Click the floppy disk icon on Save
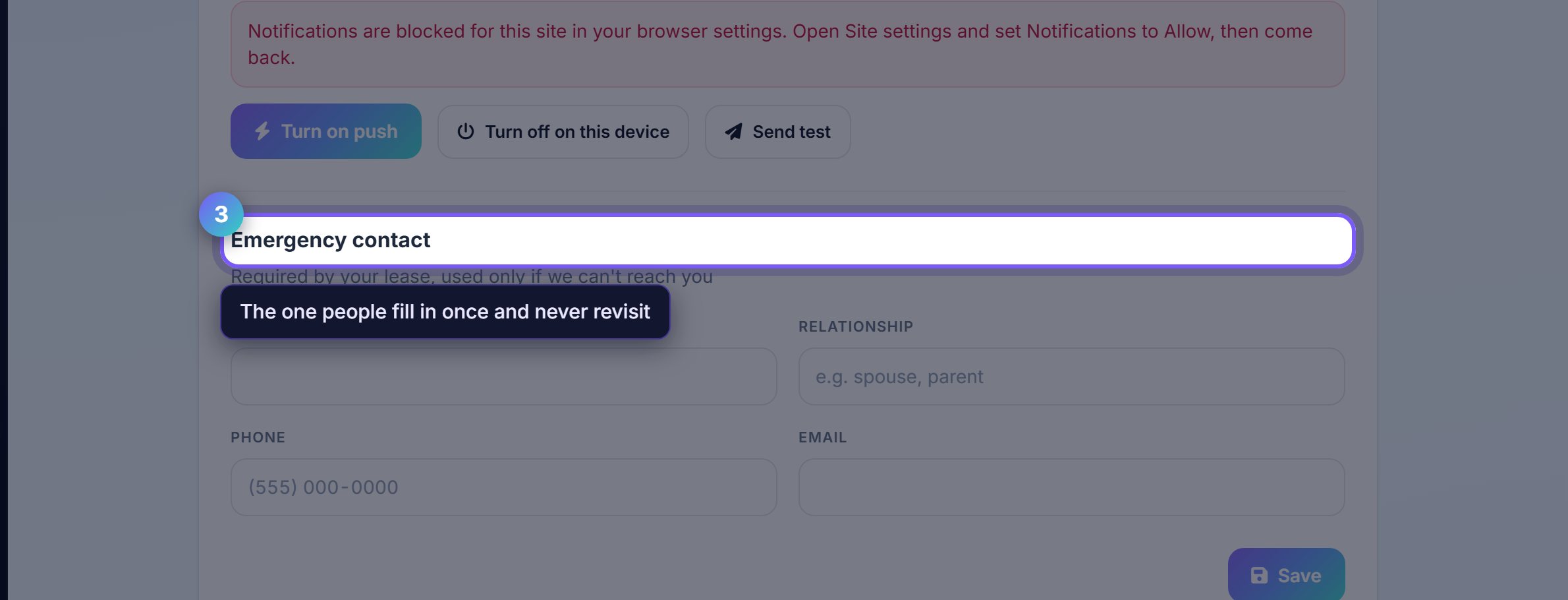 pyautogui.click(x=1259, y=576)
